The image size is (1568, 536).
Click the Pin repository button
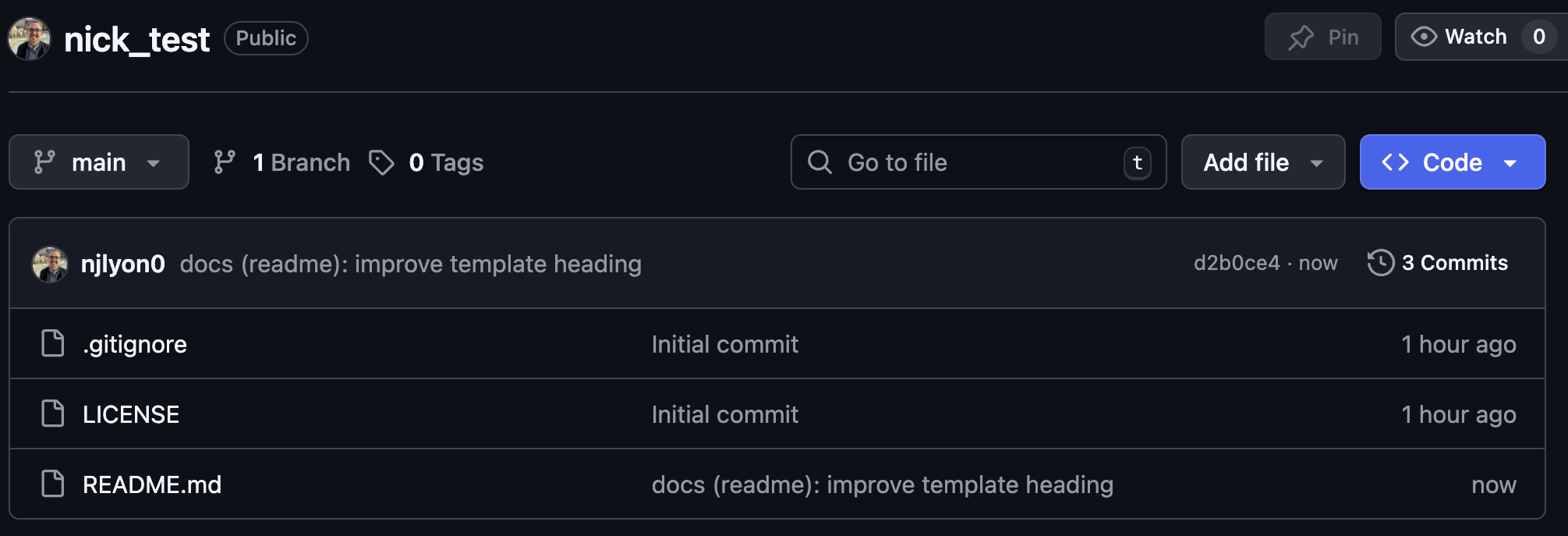[1322, 37]
